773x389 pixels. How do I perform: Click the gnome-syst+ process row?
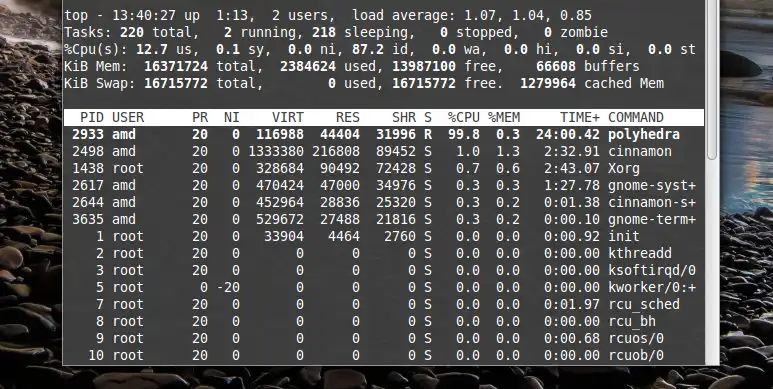pyautogui.click(x=384, y=185)
